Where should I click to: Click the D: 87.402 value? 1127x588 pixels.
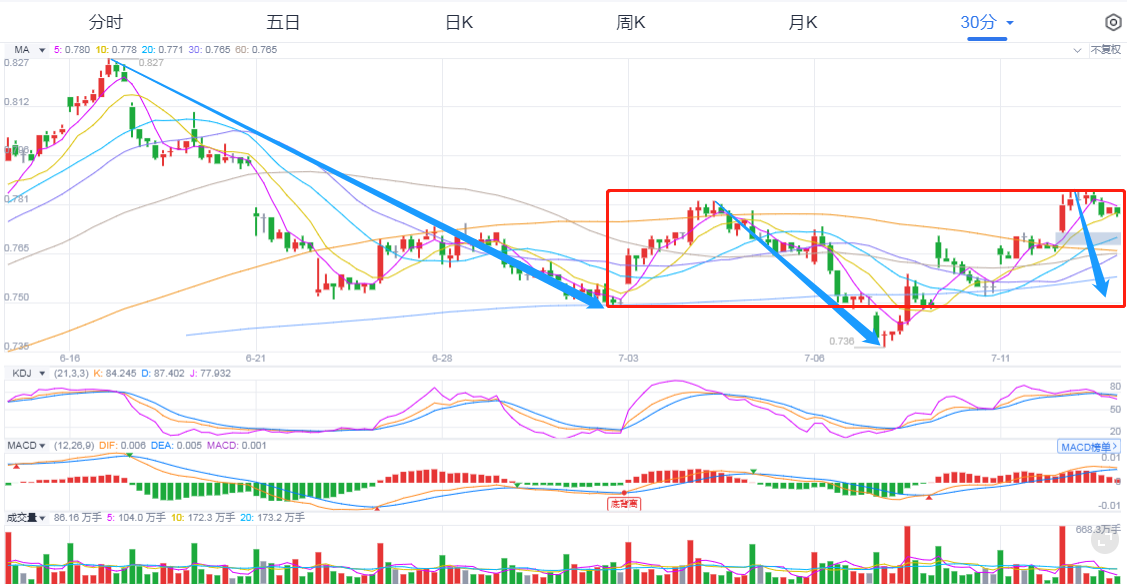click(163, 373)
